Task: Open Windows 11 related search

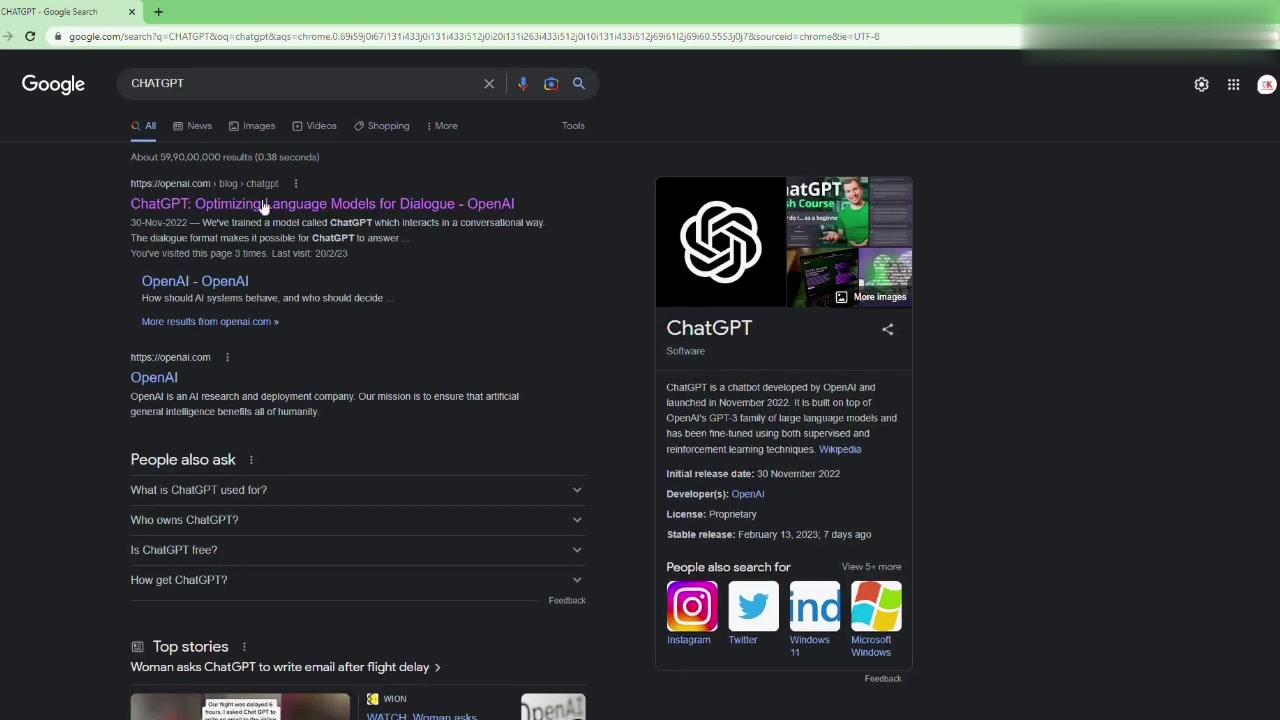Action: (814, 619)
